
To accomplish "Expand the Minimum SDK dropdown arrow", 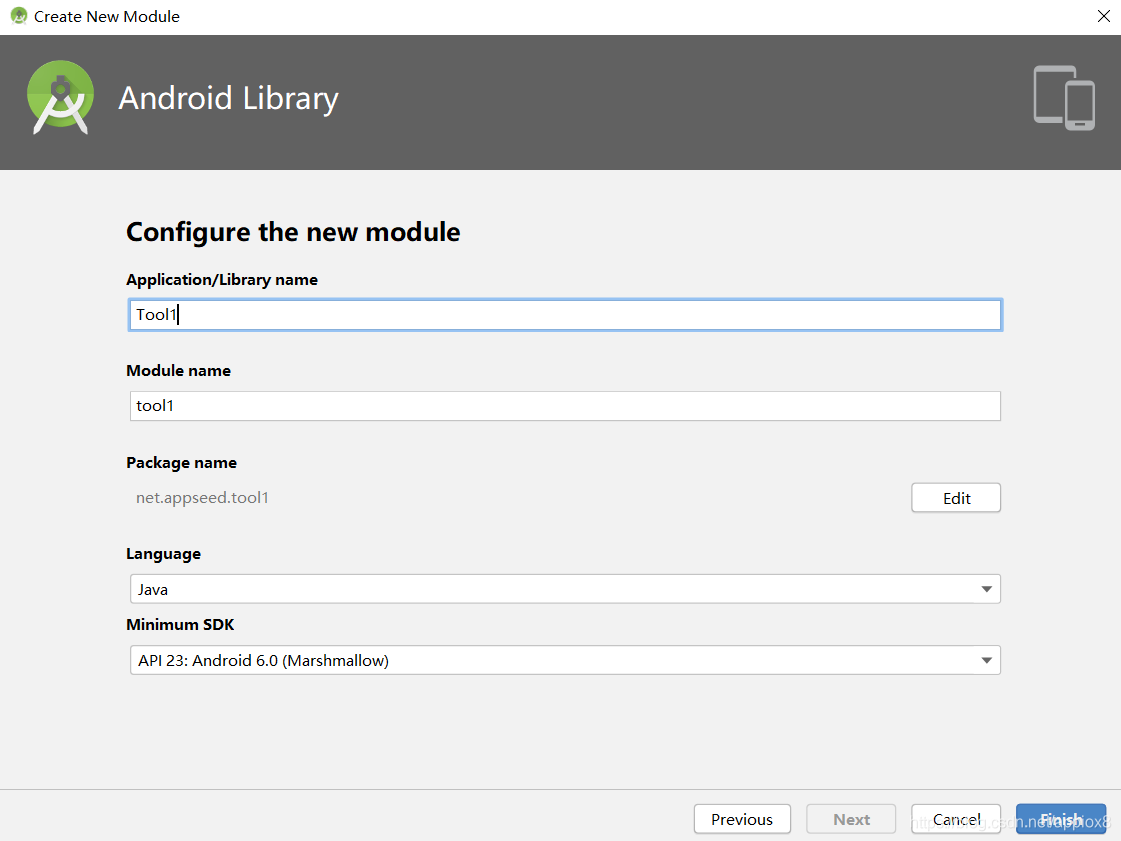I will click(x=987, y=660).
